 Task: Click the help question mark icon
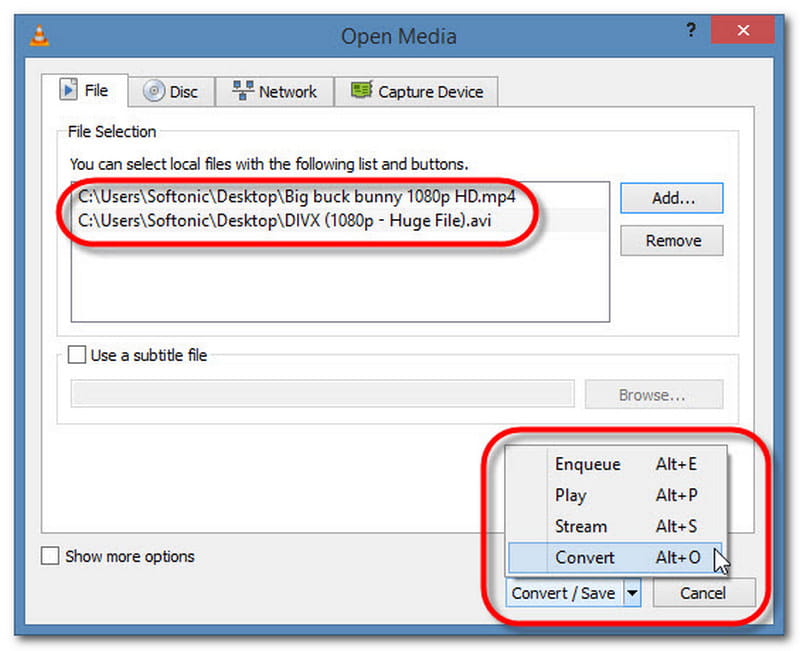coord(691,32)
